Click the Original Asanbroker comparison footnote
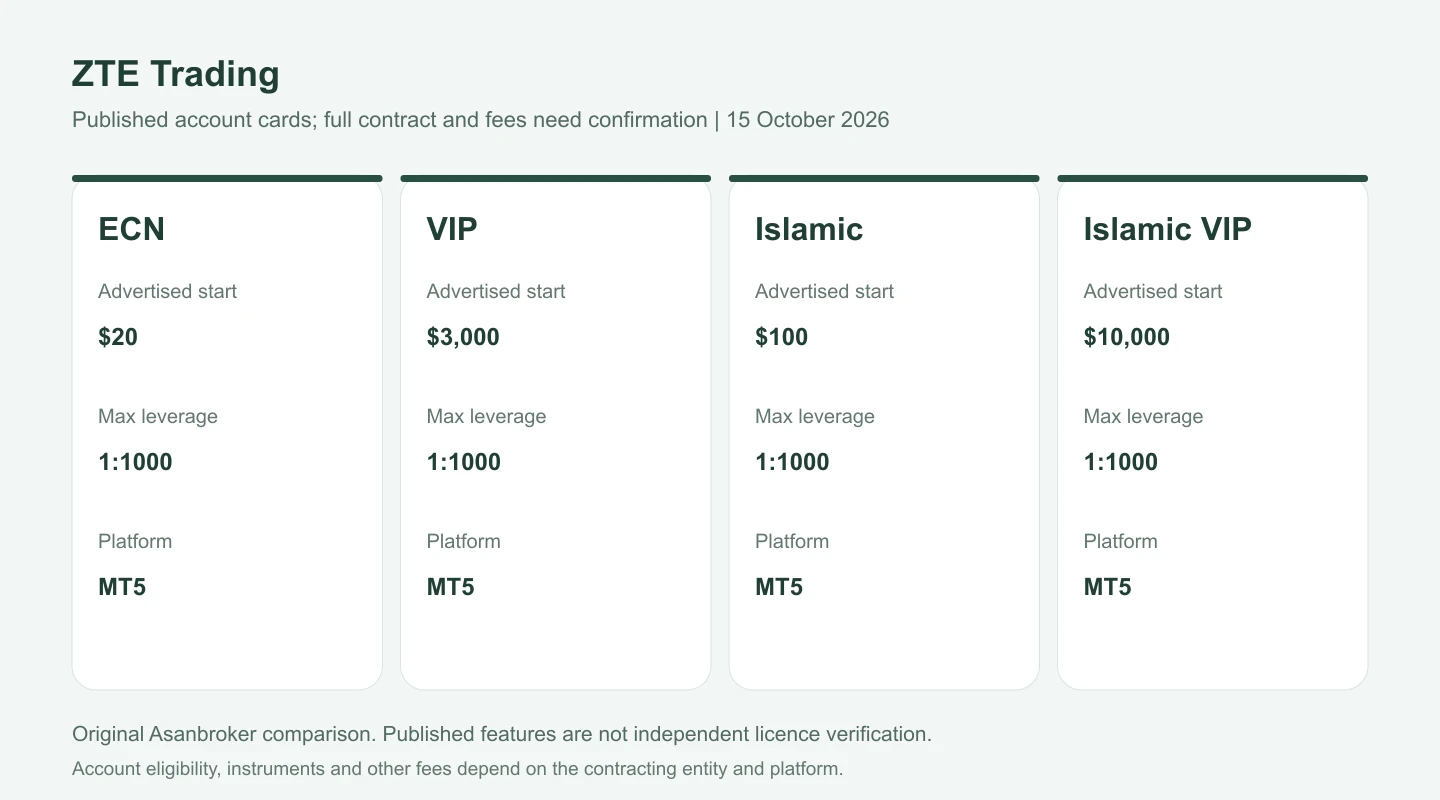The height and width of the screenshot is (800, 1440). [502, 734]
